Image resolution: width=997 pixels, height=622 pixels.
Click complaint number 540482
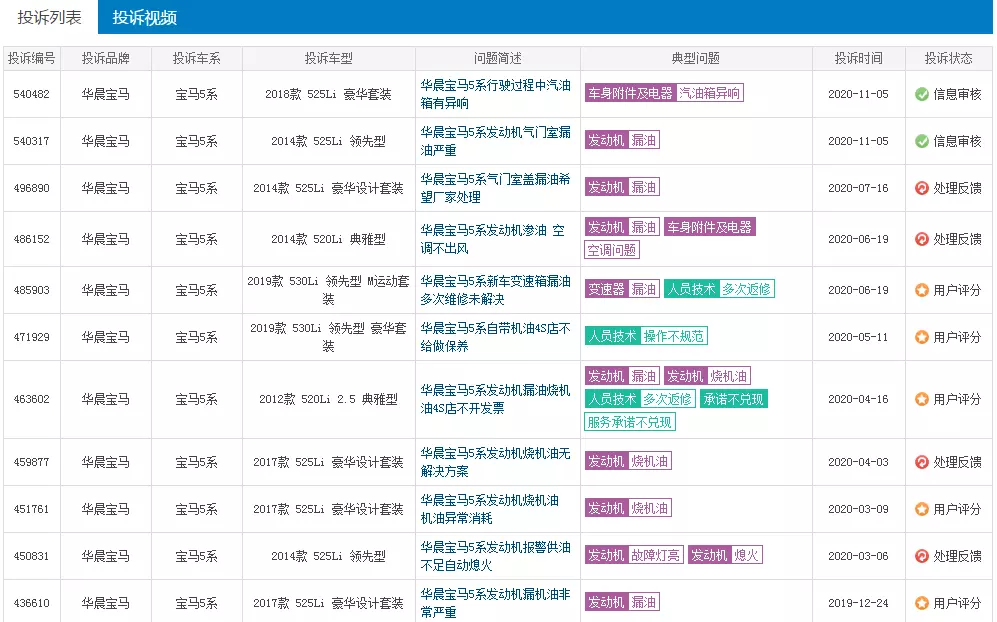point(31,94)
